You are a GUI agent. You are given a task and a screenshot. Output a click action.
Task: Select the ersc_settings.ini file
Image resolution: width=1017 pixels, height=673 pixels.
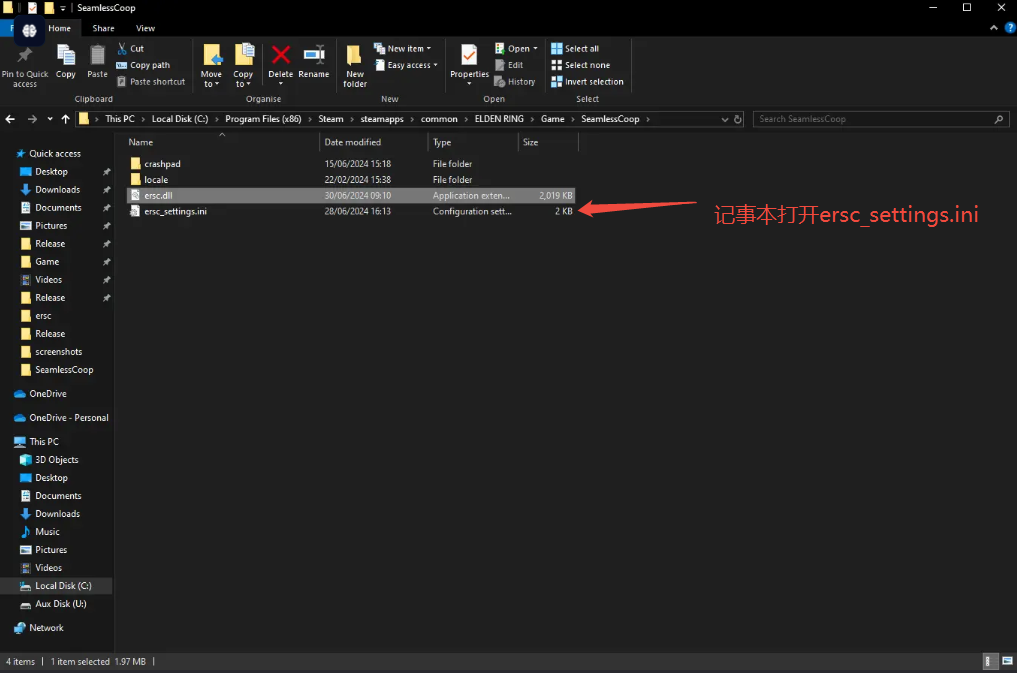pyautogui.click(x=175, y=212)
